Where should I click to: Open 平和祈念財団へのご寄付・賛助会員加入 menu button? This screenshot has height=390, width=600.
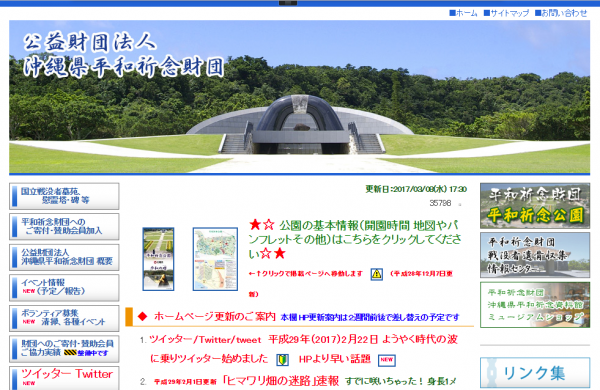tap(64, 227)
